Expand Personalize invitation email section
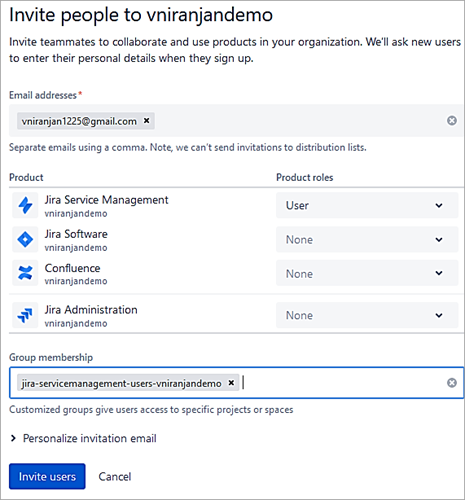This screenshot has height=500, width=465. [83, 438]
